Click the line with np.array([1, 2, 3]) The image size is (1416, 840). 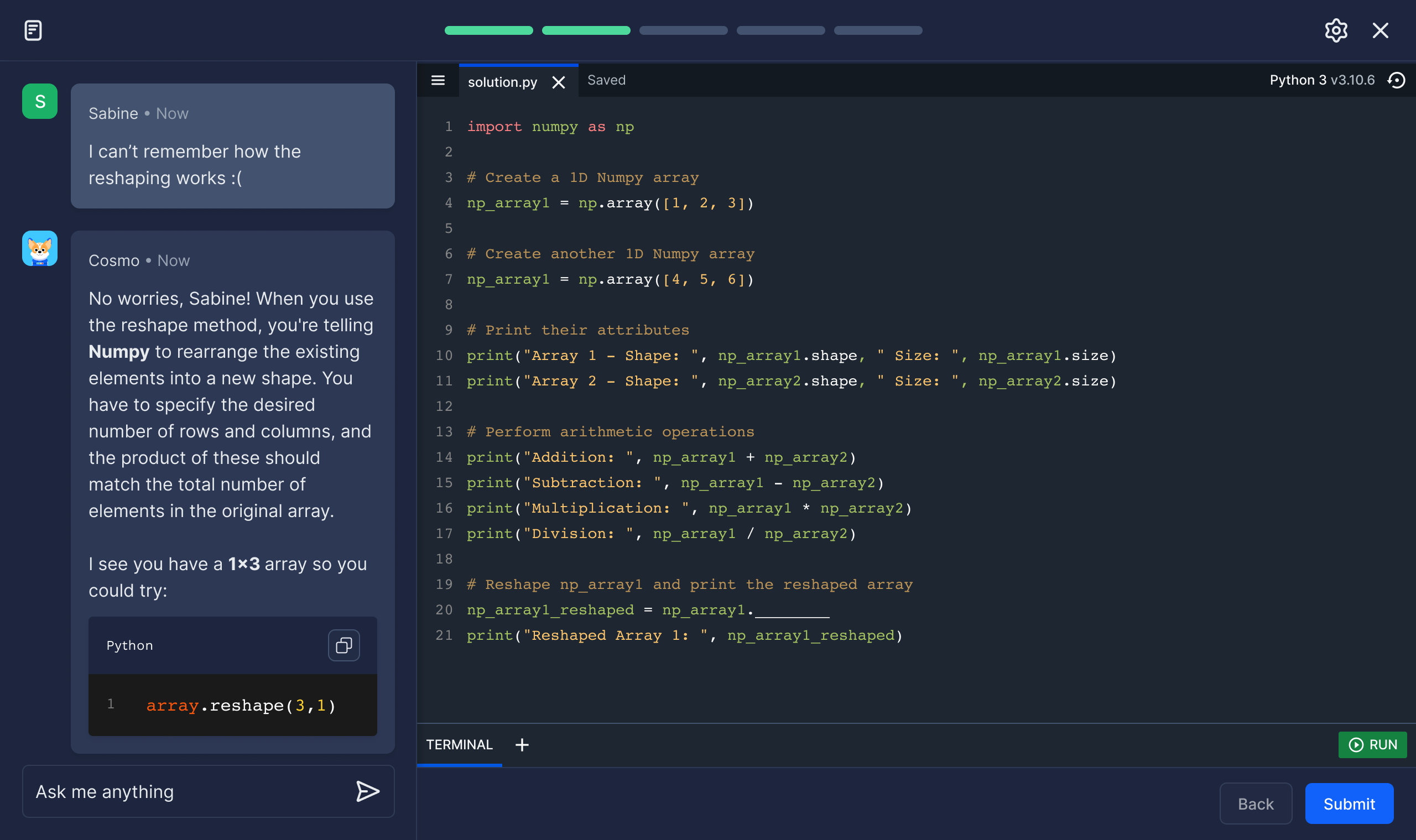pos(610,203)
